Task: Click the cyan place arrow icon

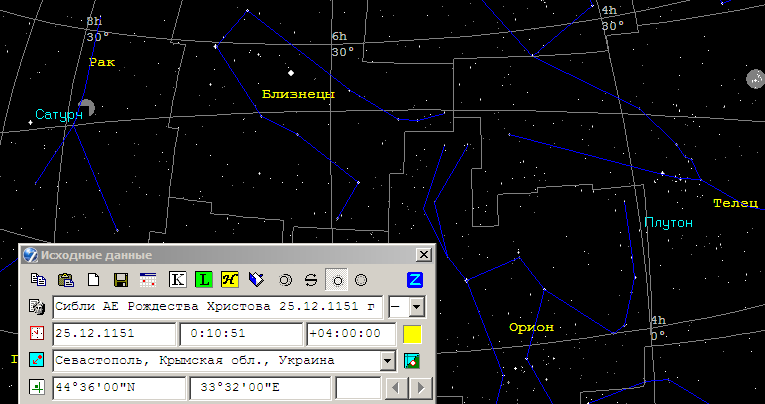Action: tap(37, 361)
